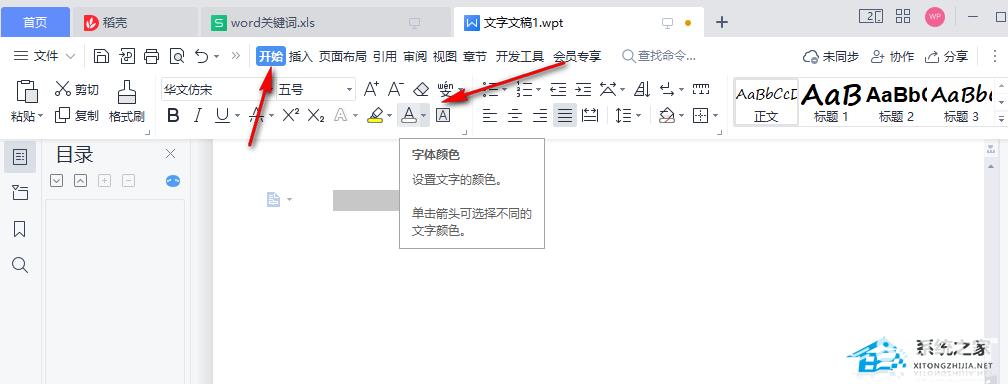
Task: Click the sidebar magnifier search icon
Action: 20,265
